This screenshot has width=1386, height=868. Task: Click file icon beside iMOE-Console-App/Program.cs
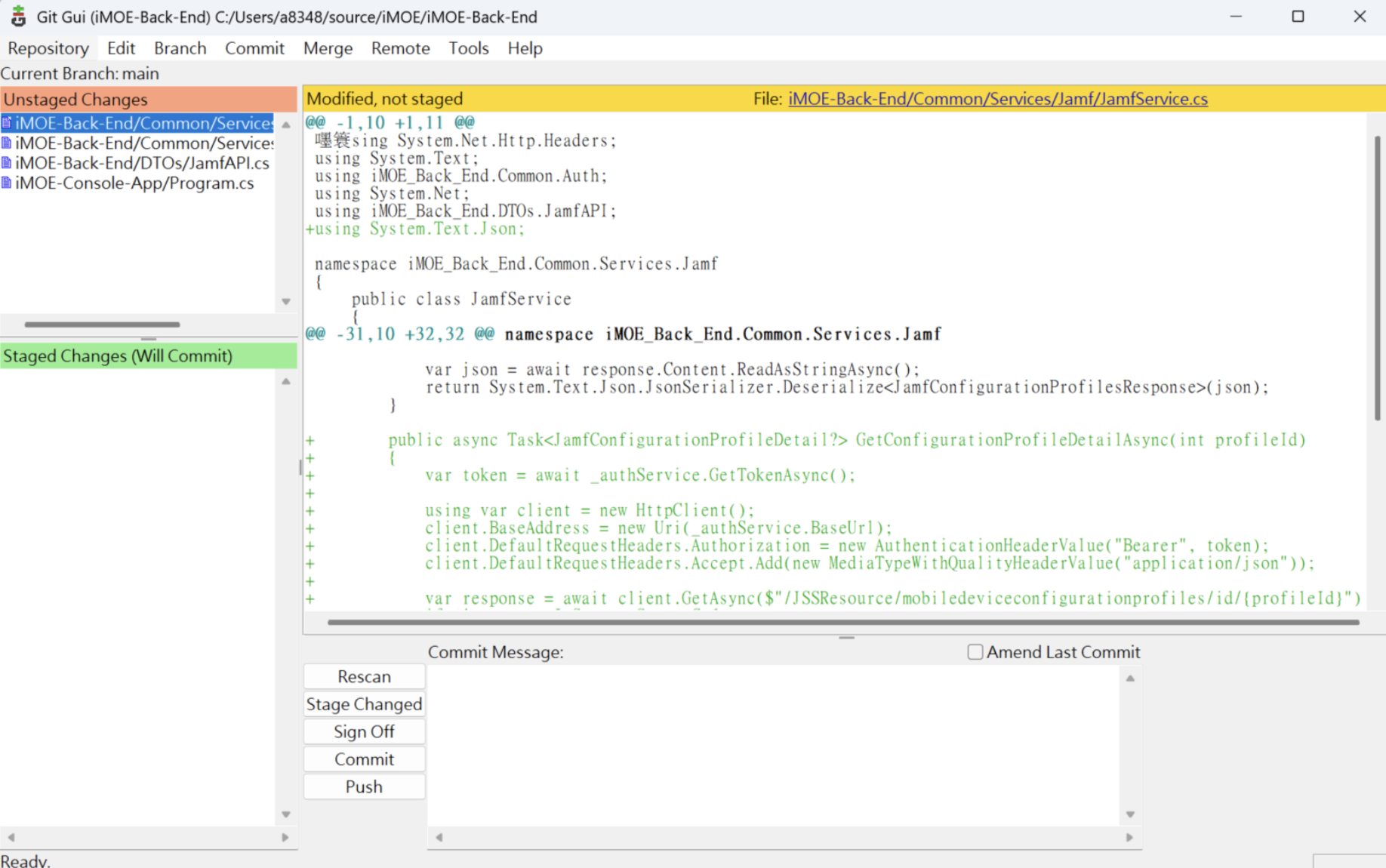[x=7, y=183]
